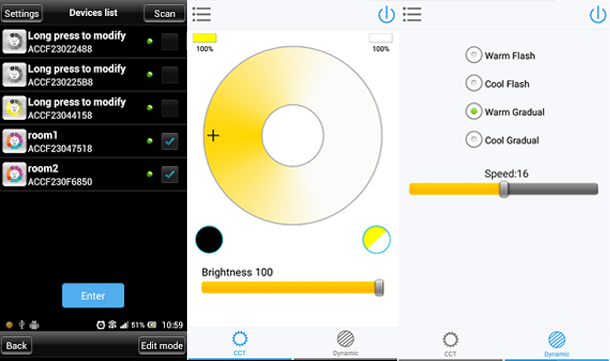
Task: Click the Brightness slider handle
Action: tap(379, 288)
